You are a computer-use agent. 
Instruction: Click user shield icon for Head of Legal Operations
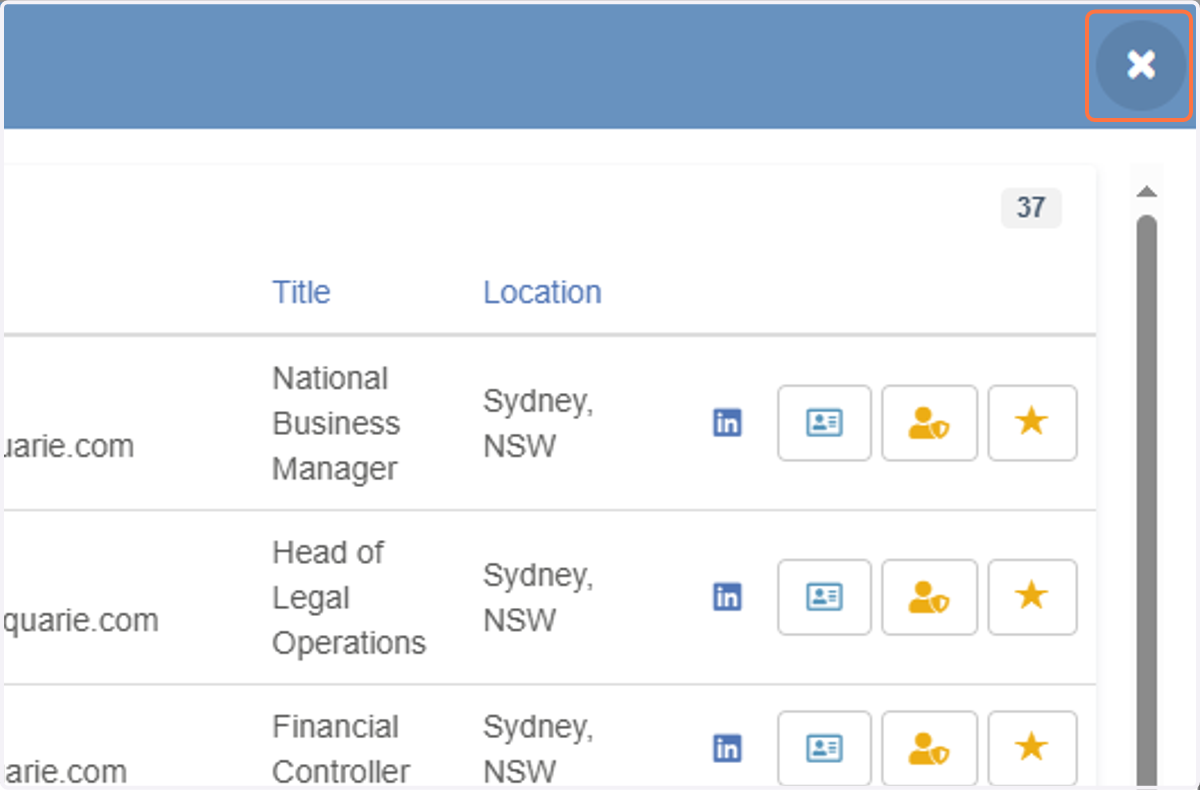click(x=929, y=597)
